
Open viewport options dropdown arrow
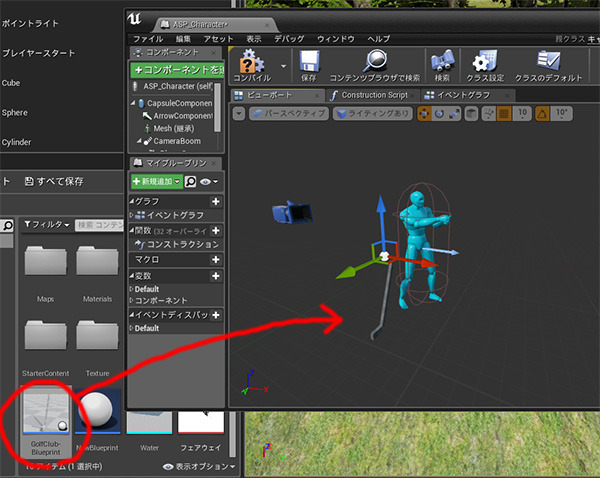coord(239,114)
